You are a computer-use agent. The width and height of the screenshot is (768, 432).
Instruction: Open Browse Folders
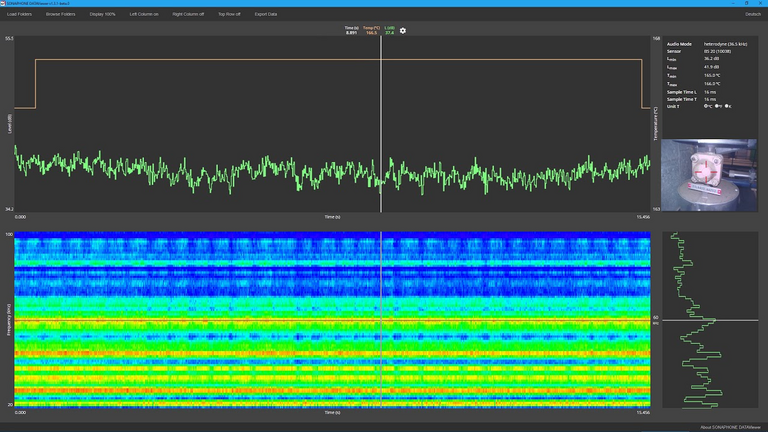pyautogui.click(x=60, y=14)
